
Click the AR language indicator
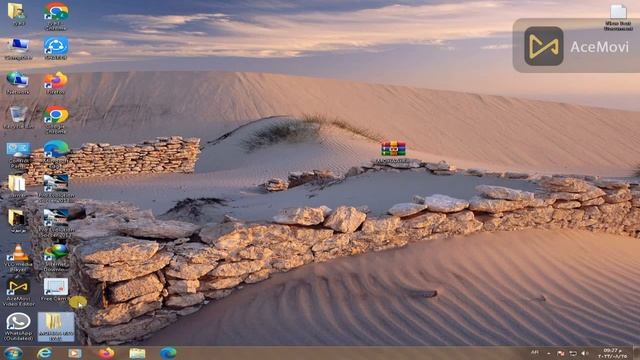coord(534,352)
